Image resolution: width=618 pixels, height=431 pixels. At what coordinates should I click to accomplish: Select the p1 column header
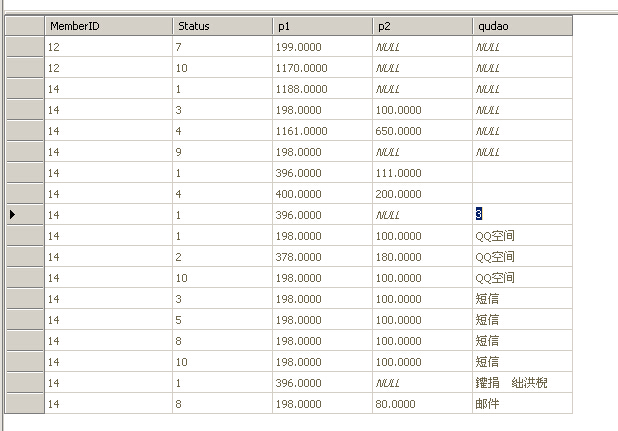[322, 26]
